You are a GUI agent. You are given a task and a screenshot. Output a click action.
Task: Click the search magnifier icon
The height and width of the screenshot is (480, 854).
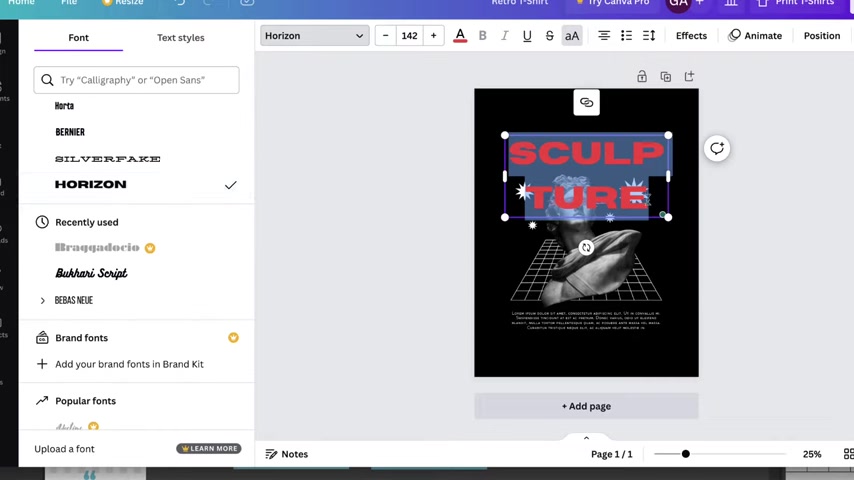point(47,80)
